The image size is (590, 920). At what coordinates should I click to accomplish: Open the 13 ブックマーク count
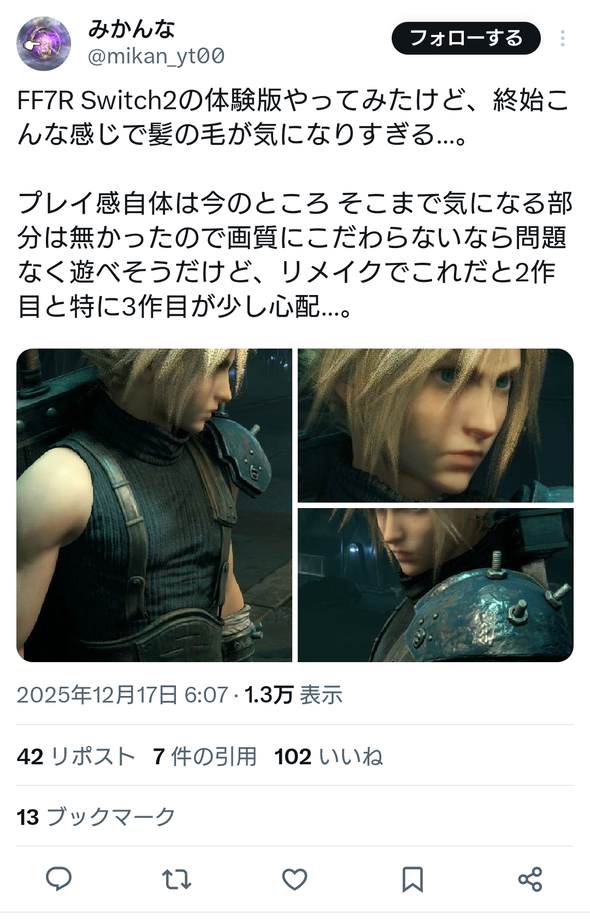(x=96, y=817)
